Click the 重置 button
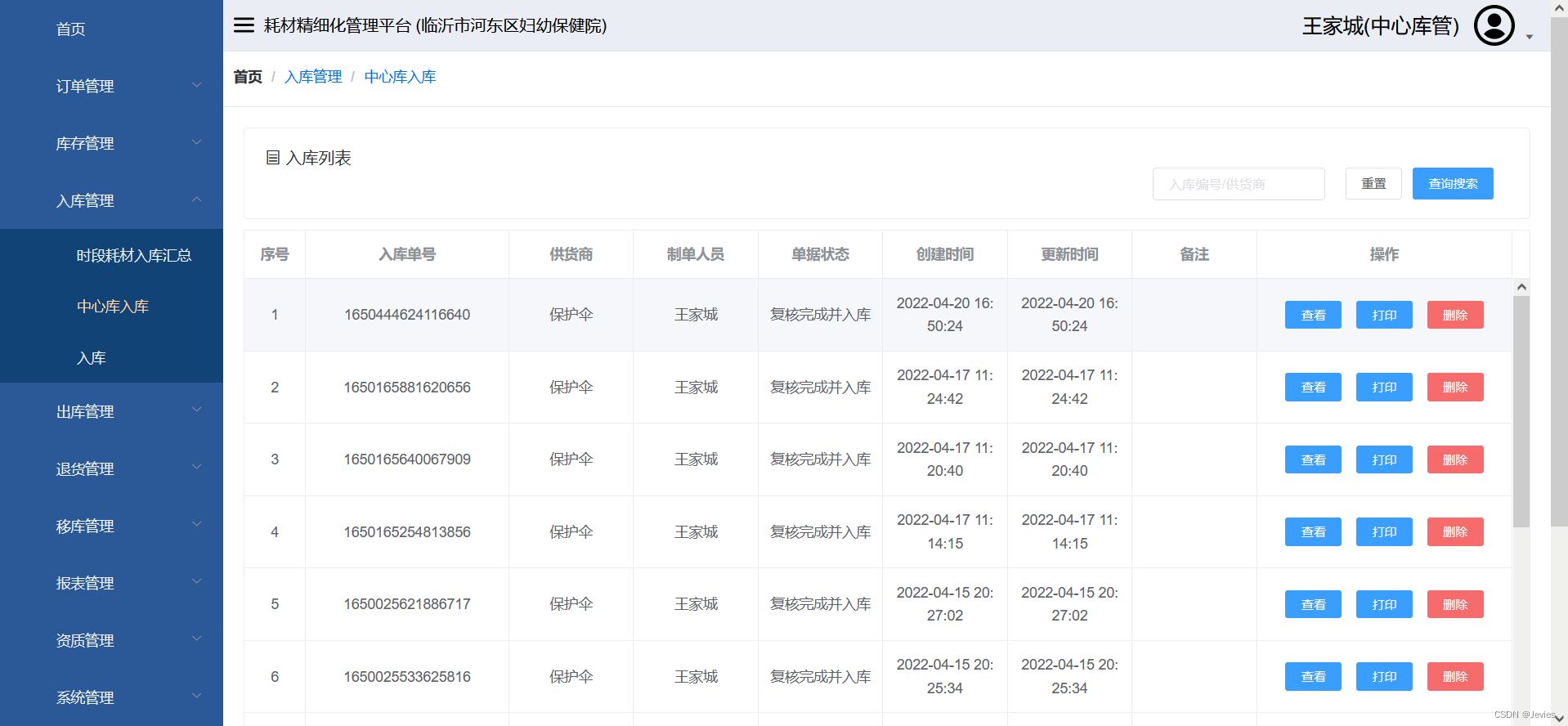Viewport: 1568px width, 726px height. pyautogui.click(x=1373, y=184)
